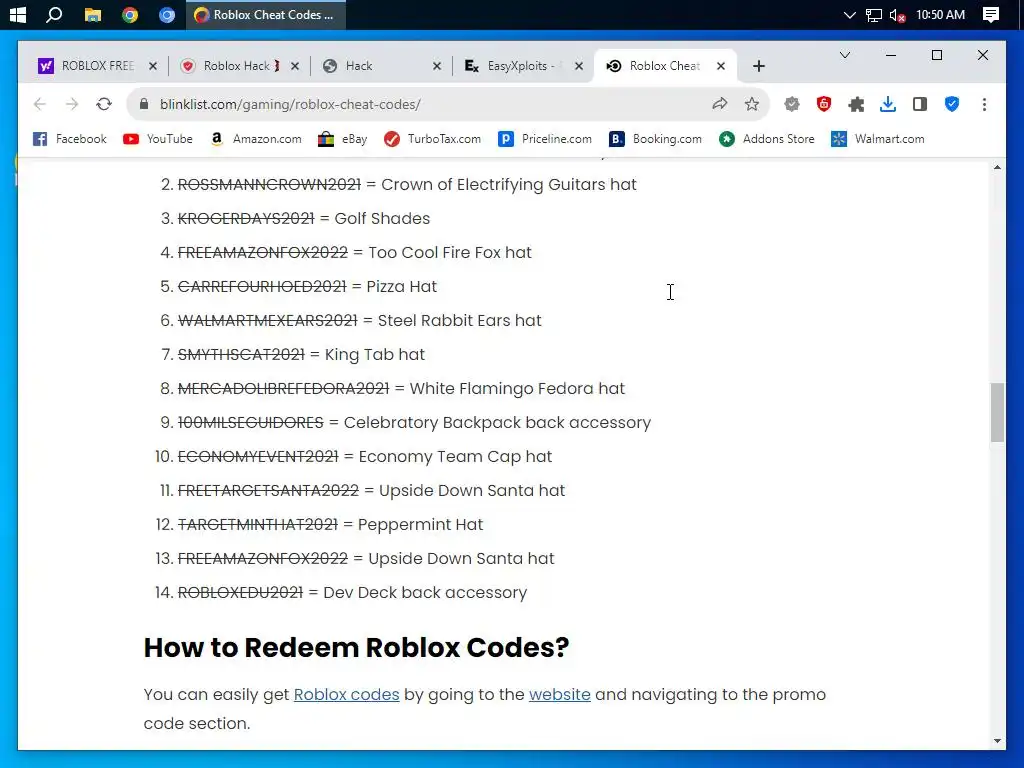Toggle the browser side panel
Image resolution: width=1024 pixels, height=768 pixels.
coord(920,104)
